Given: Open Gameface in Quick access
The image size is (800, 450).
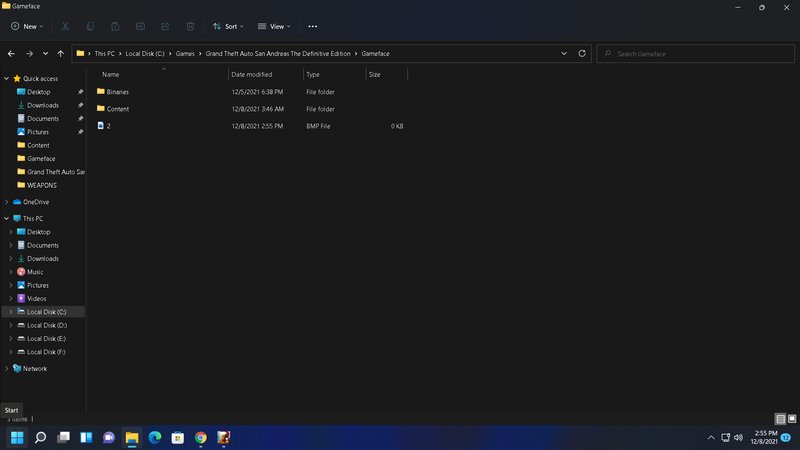Looking at the screenshot, I should 43,159.
